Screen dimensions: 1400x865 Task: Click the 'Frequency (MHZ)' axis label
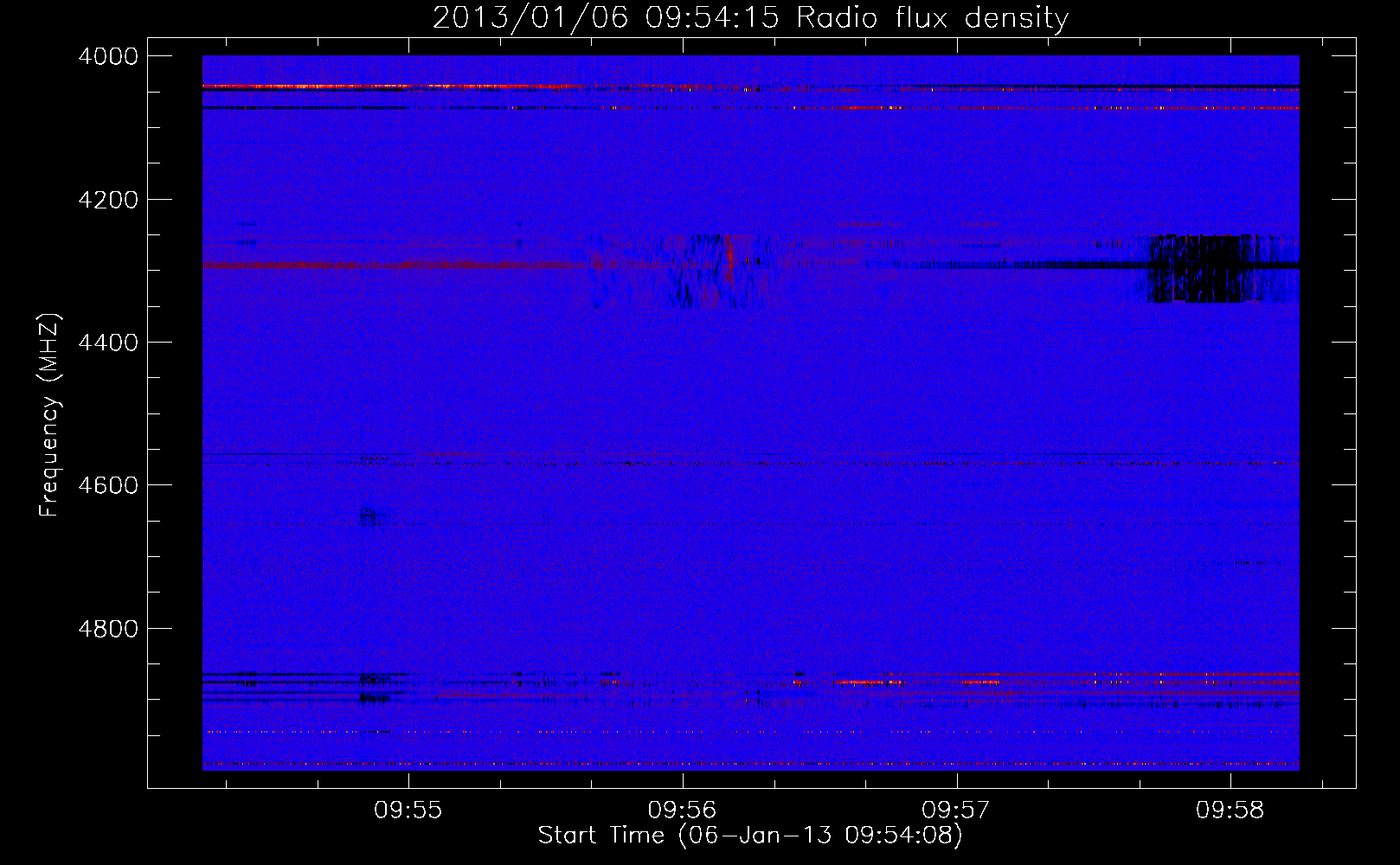tap(50, 415)
